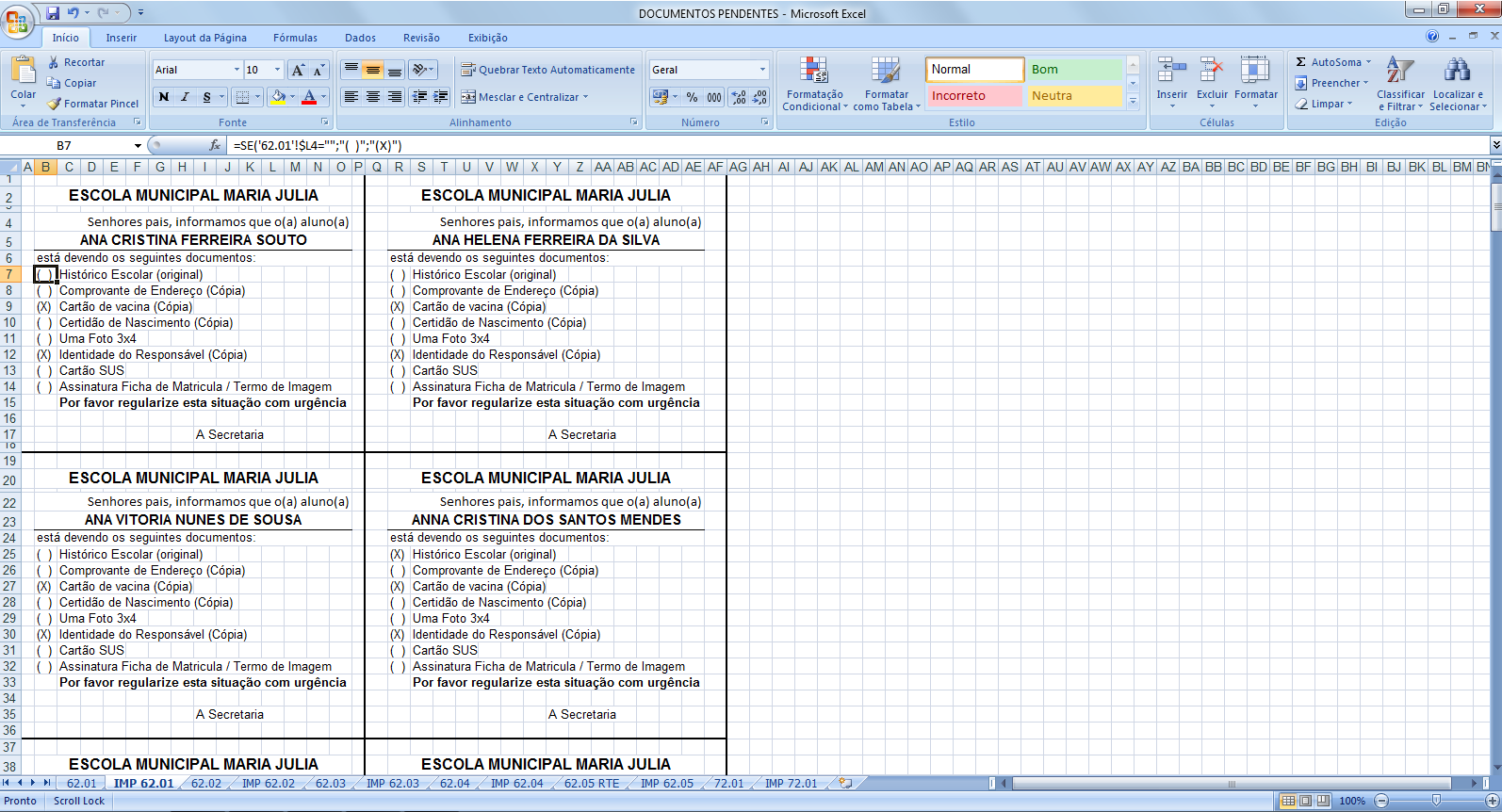Increase indent in alignment group
This screenshot has width=1502, height=812.
[440, 97]
